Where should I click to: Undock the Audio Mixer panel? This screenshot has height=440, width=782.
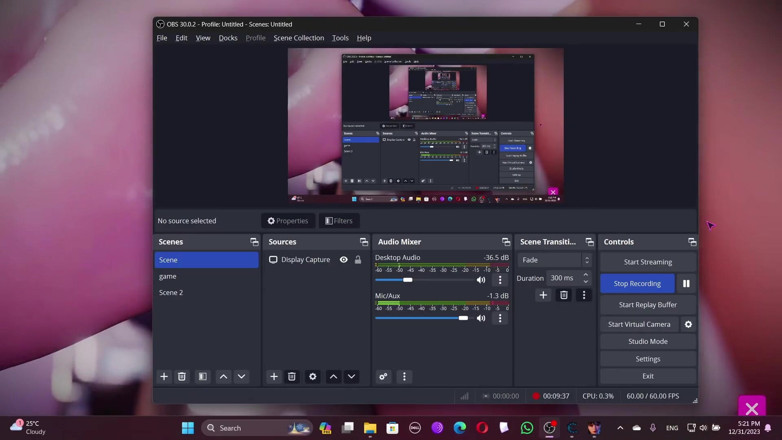point(506,242)
